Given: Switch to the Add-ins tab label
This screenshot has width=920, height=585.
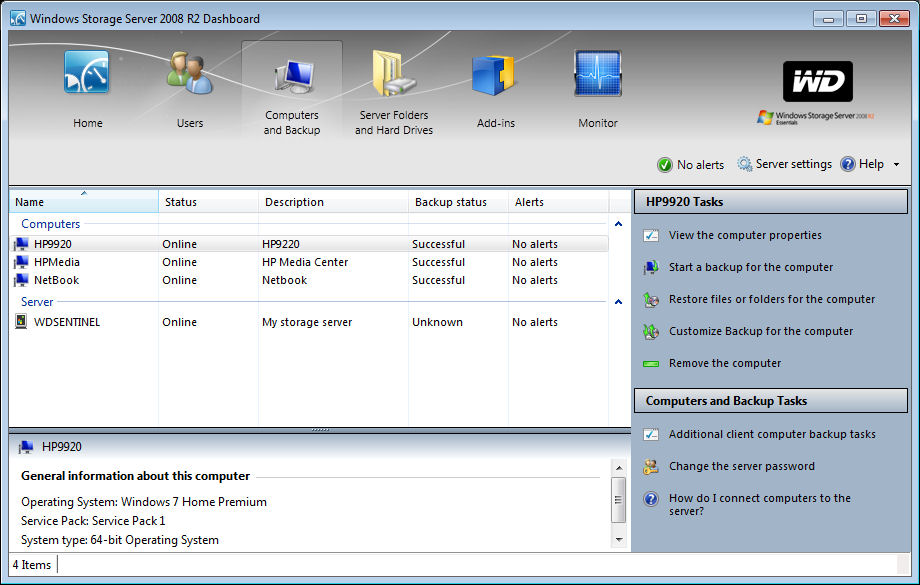Looking at the screenshot, I should 496,123.
